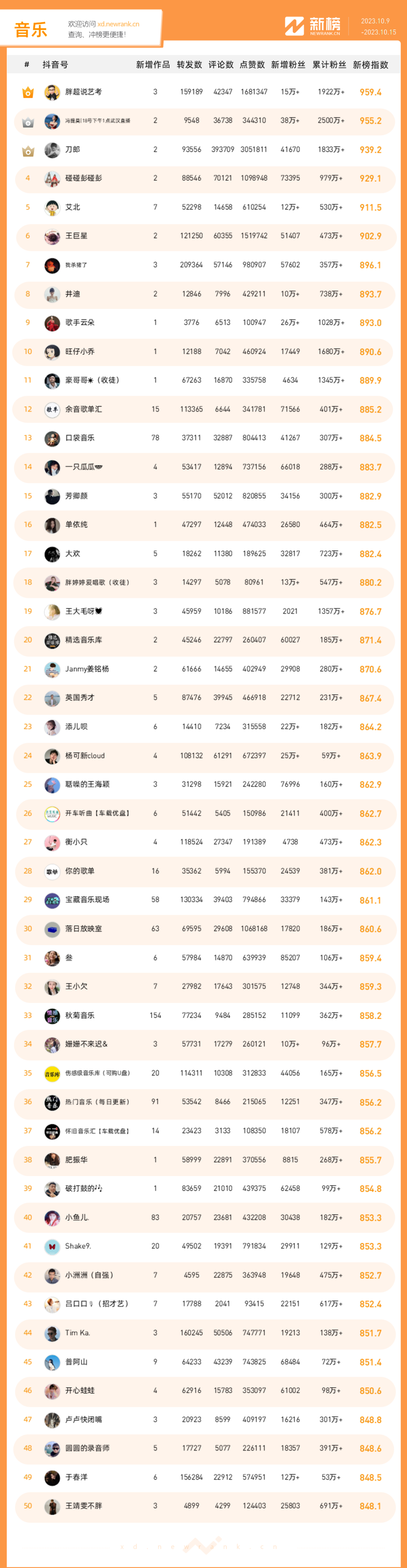The width and height of the screenshot is (407, 1568).
Task: Sort by 新榜指数 column header
Action: 370,65
